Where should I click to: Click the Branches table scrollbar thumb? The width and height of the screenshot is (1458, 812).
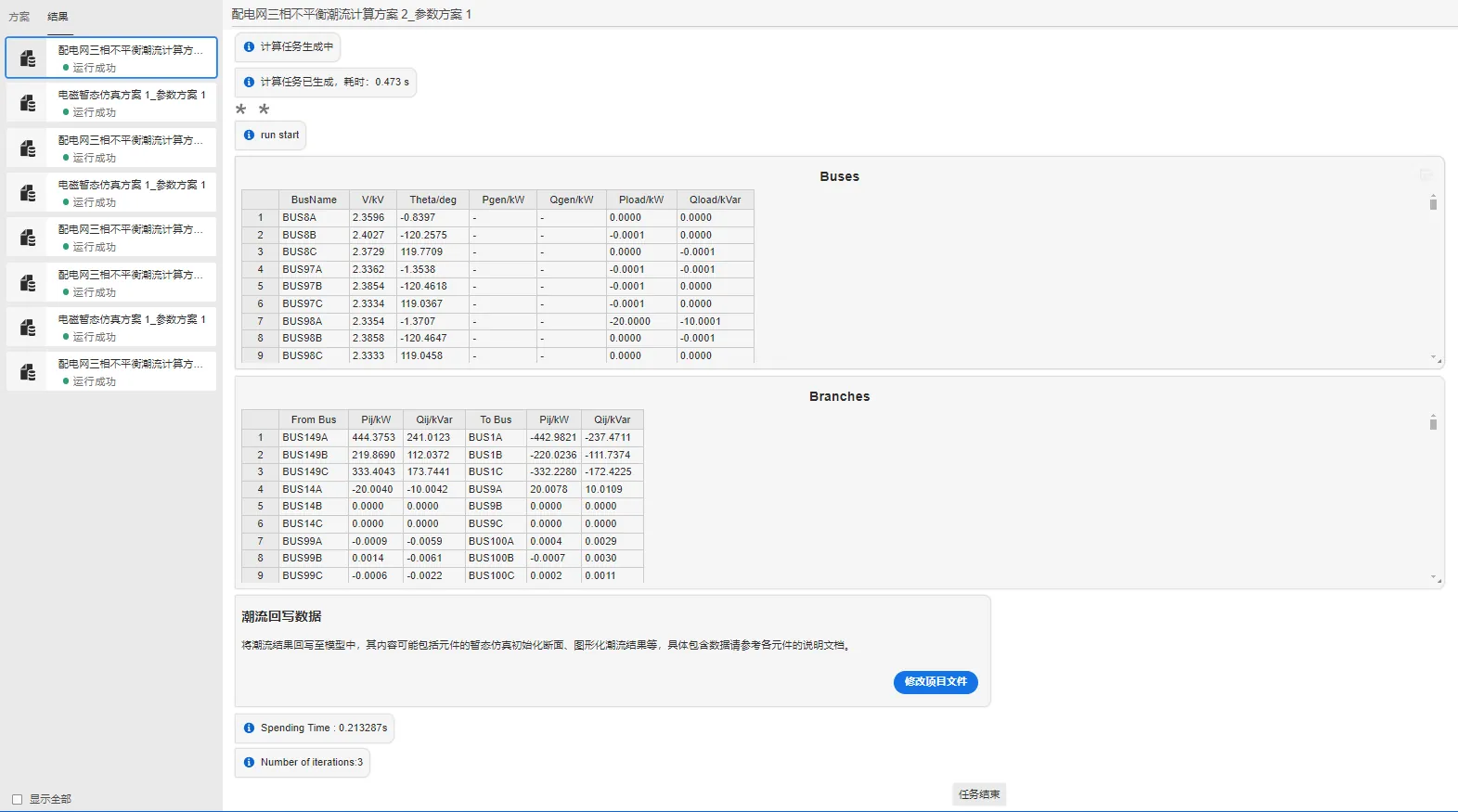tap(1433, 424)
